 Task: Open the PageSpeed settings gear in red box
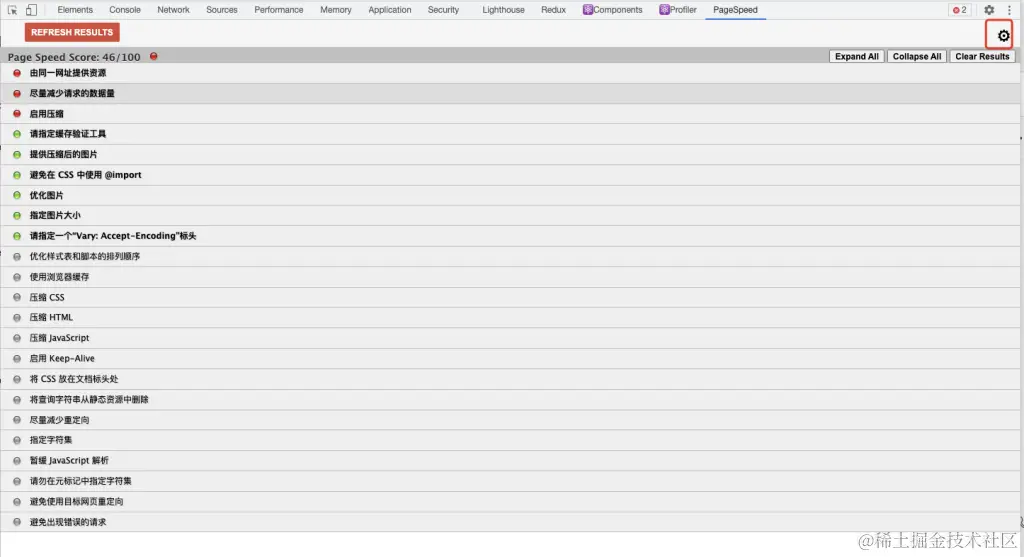(1003, 35)
